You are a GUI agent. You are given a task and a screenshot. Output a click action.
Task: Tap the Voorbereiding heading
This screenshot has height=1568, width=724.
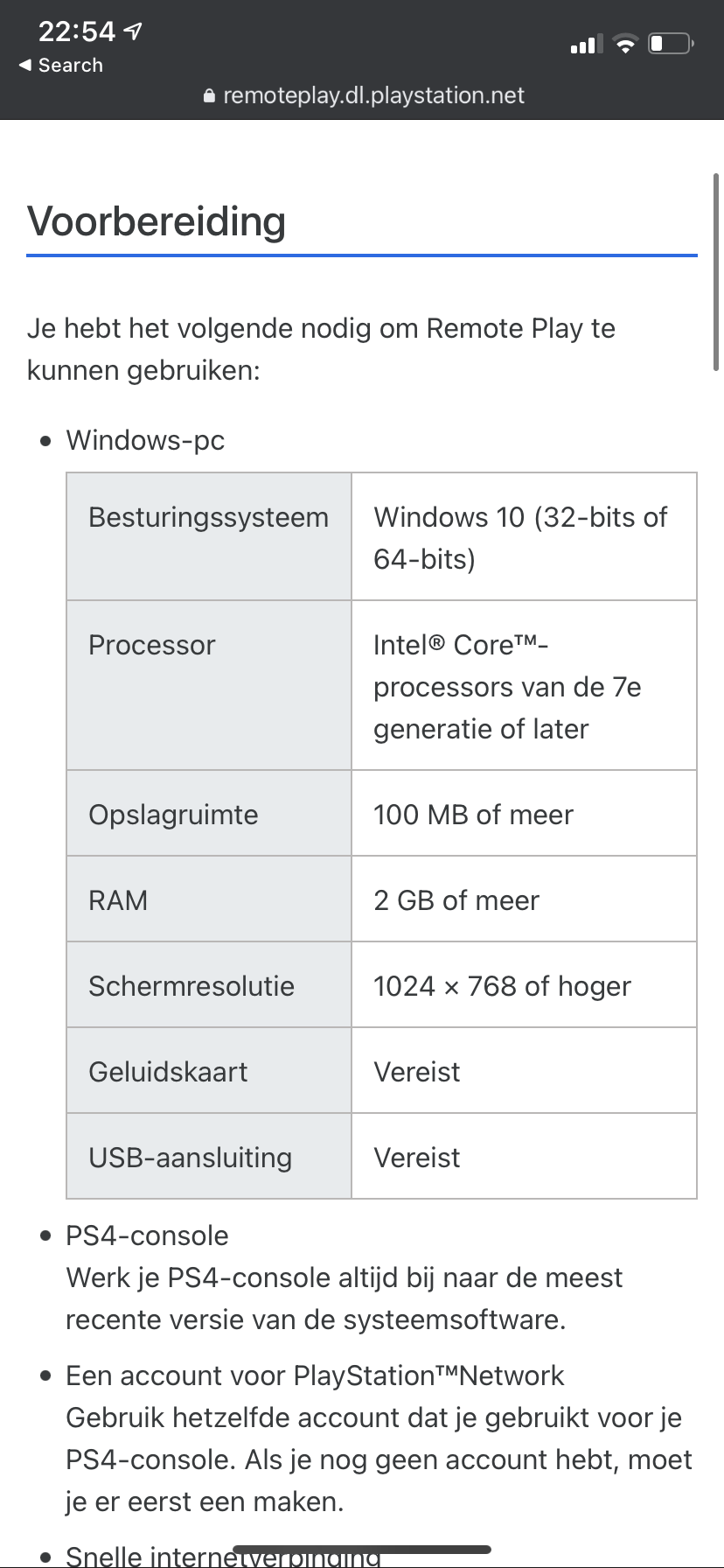[157, 221]
